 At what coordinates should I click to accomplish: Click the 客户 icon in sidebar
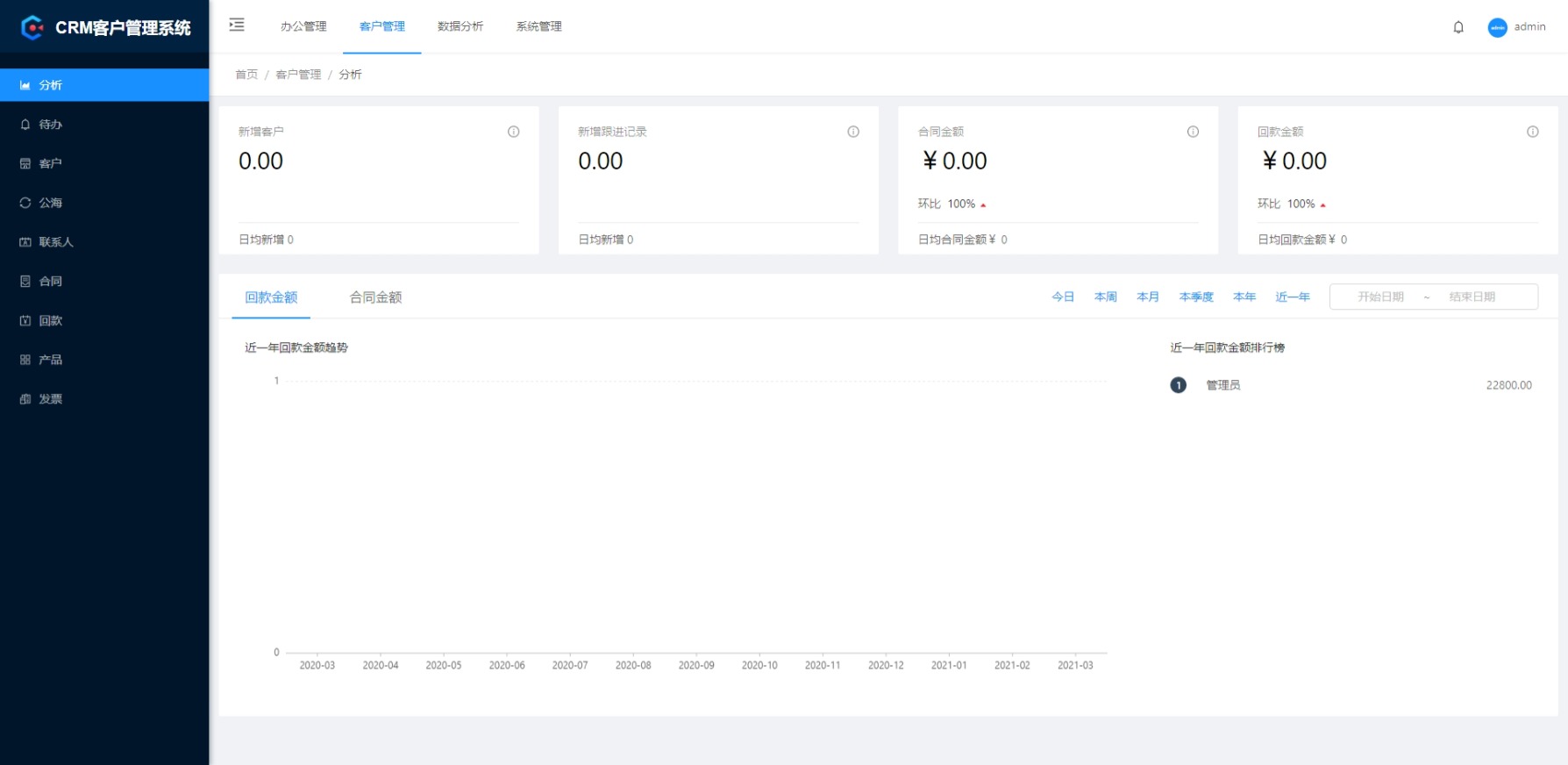[25, 164]
